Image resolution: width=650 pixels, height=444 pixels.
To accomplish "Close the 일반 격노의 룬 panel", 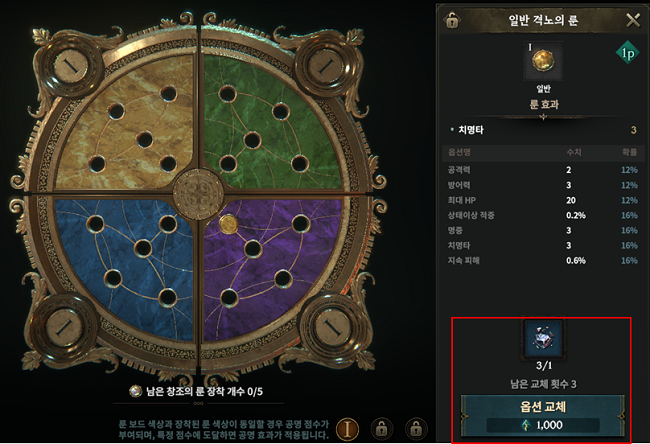I will click(633, 20).
